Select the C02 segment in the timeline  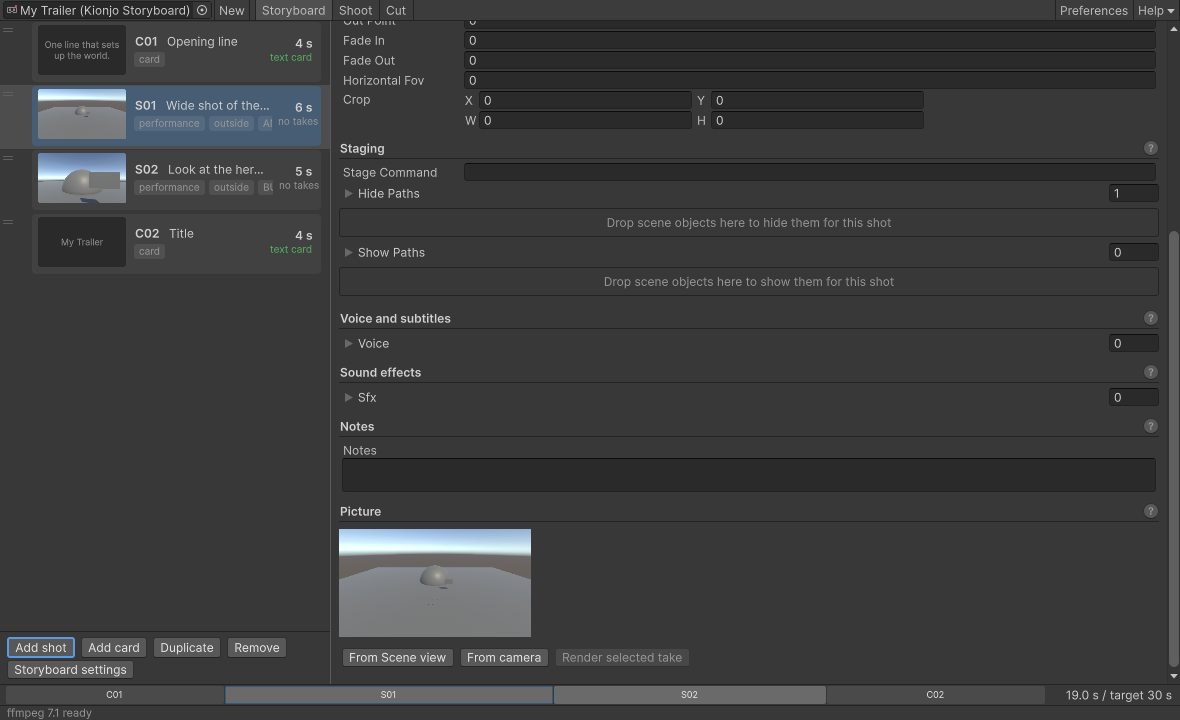click(x=935, y=695)
